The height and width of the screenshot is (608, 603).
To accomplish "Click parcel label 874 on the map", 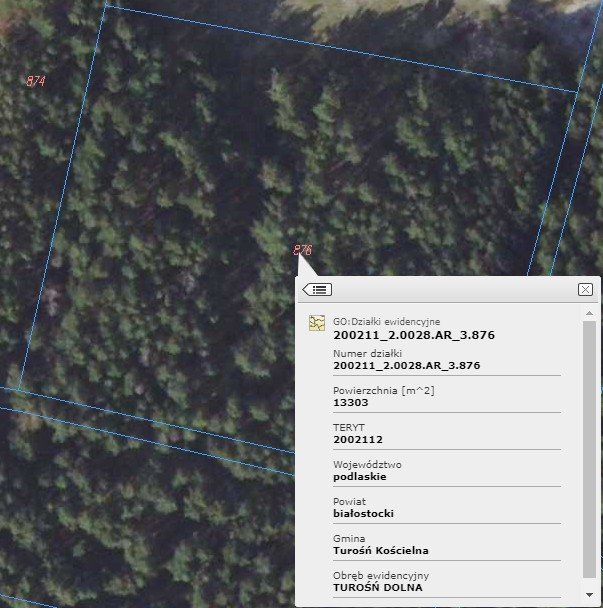I will [36, 81].
